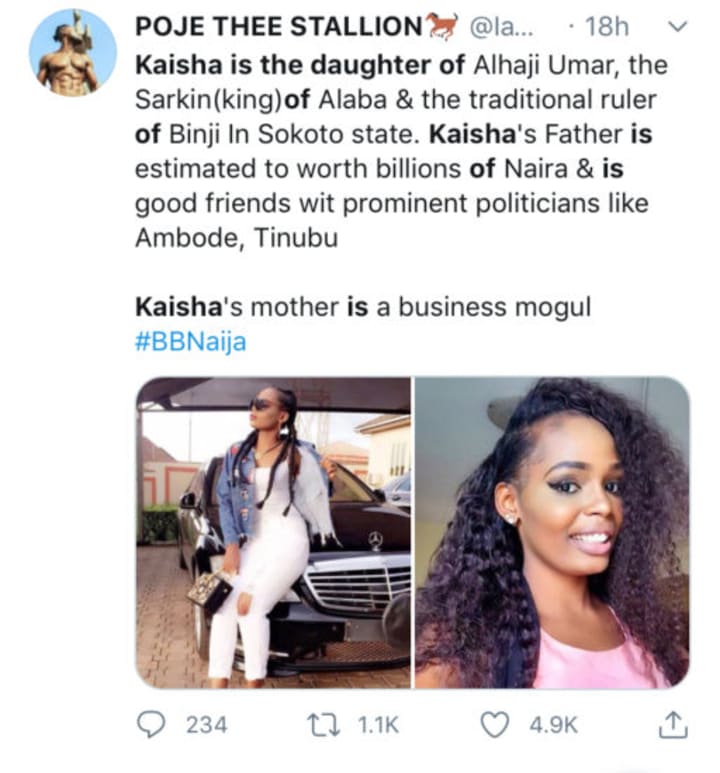Open the curly-haired selfie photo
The image size is (720, 773).
(552, 532)
